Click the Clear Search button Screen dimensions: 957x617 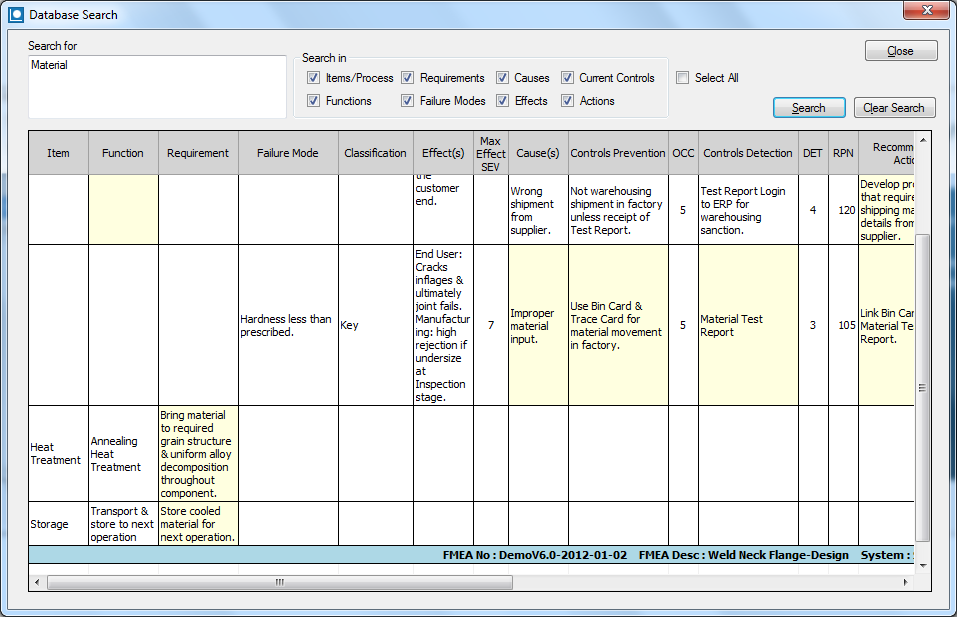pyautogui.click(x=893, y=108)
